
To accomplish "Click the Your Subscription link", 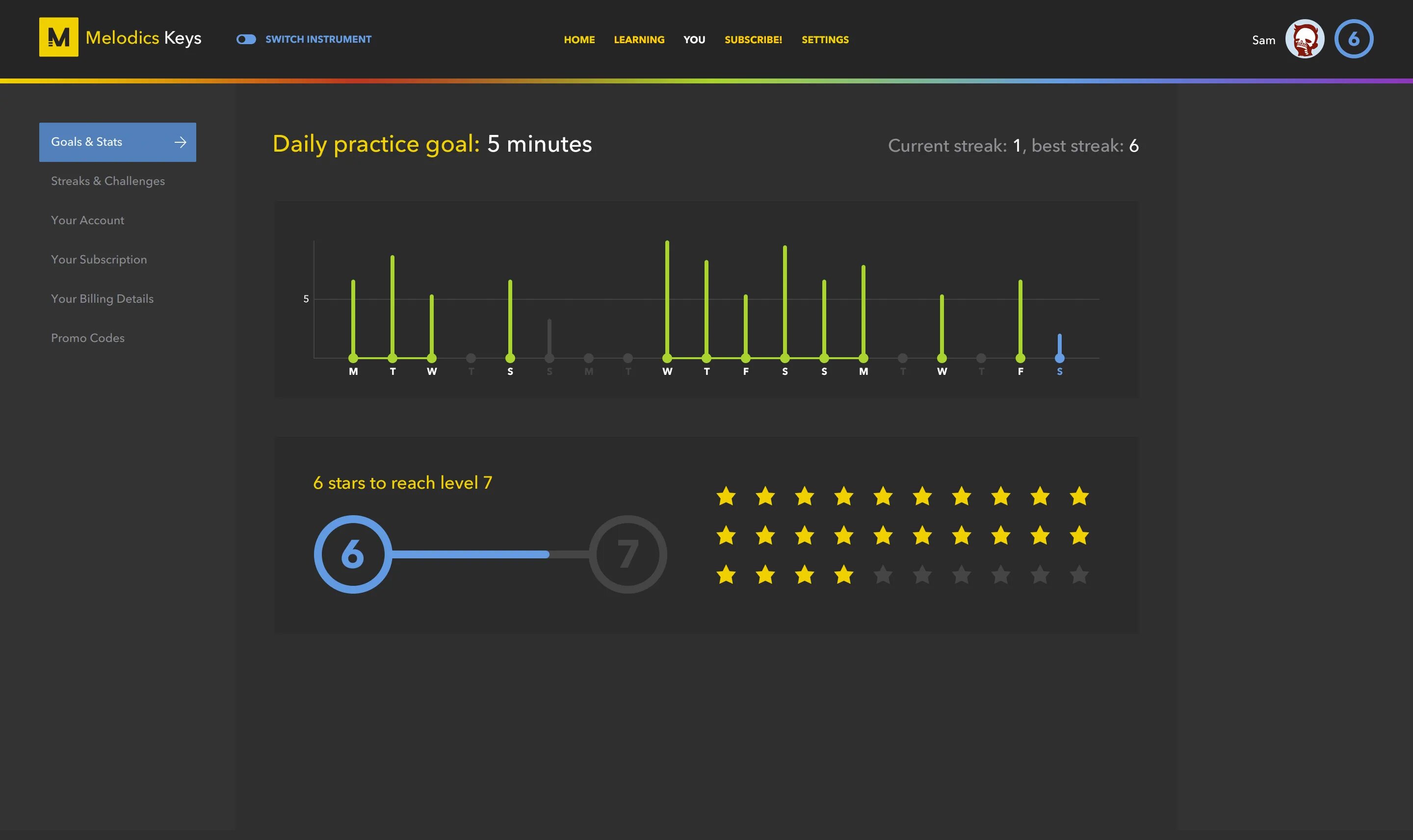I will tap(98, 259).
